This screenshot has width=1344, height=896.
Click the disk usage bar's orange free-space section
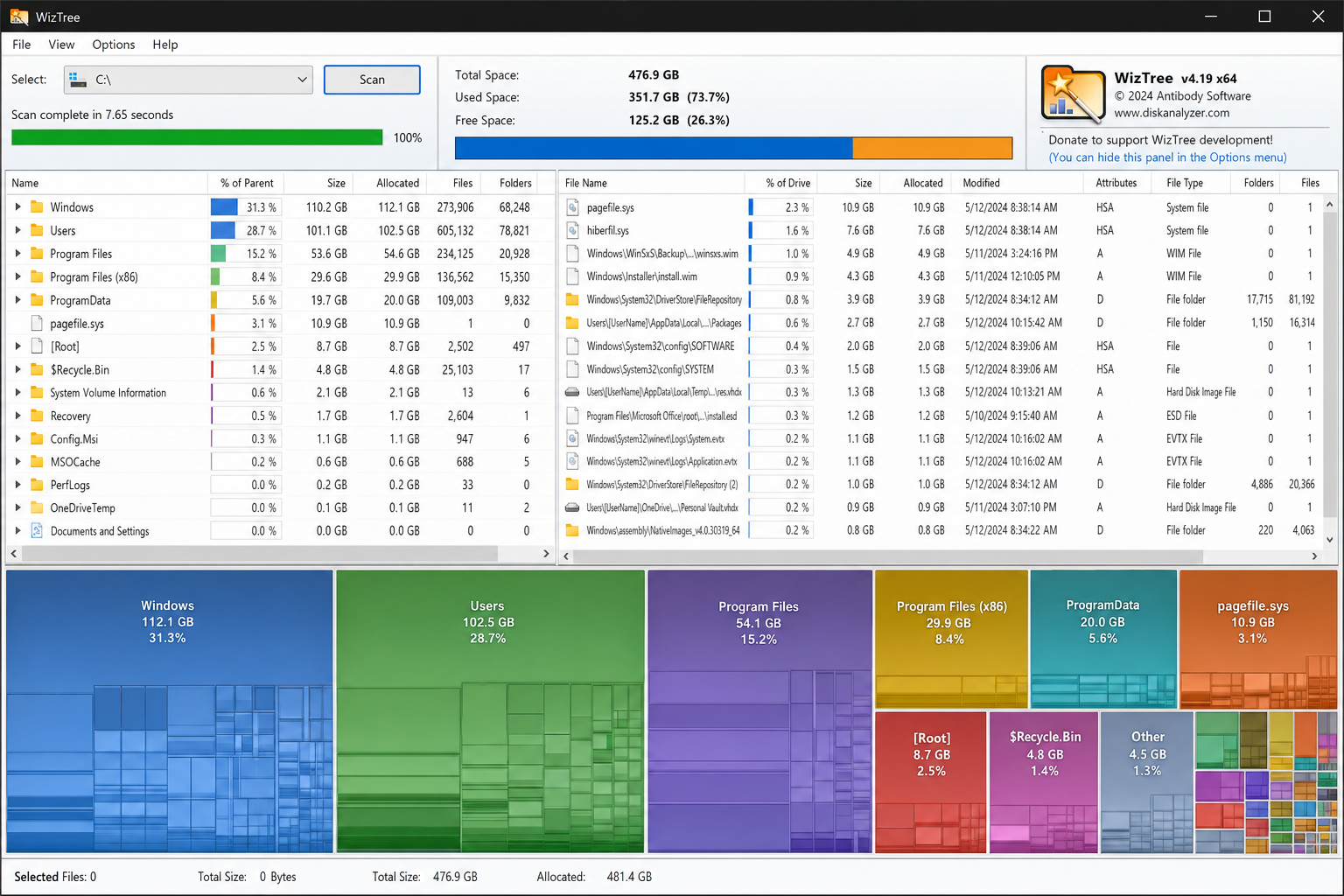tap(933, 148)
